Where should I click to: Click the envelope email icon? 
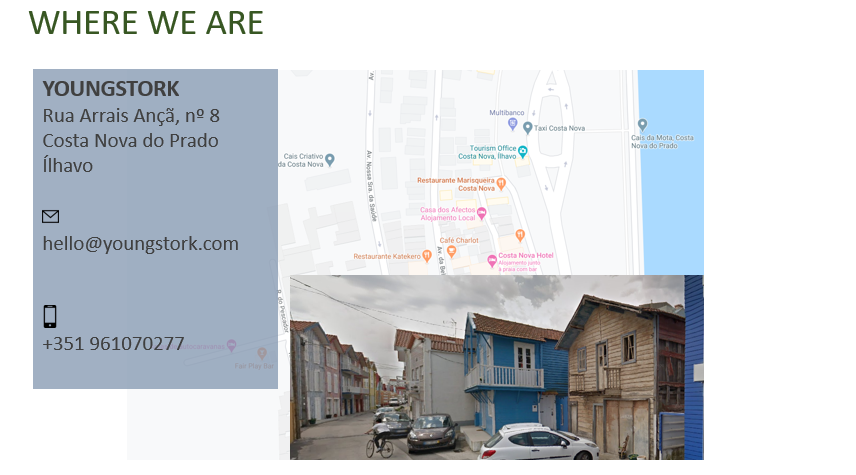(x=50, y=216)
